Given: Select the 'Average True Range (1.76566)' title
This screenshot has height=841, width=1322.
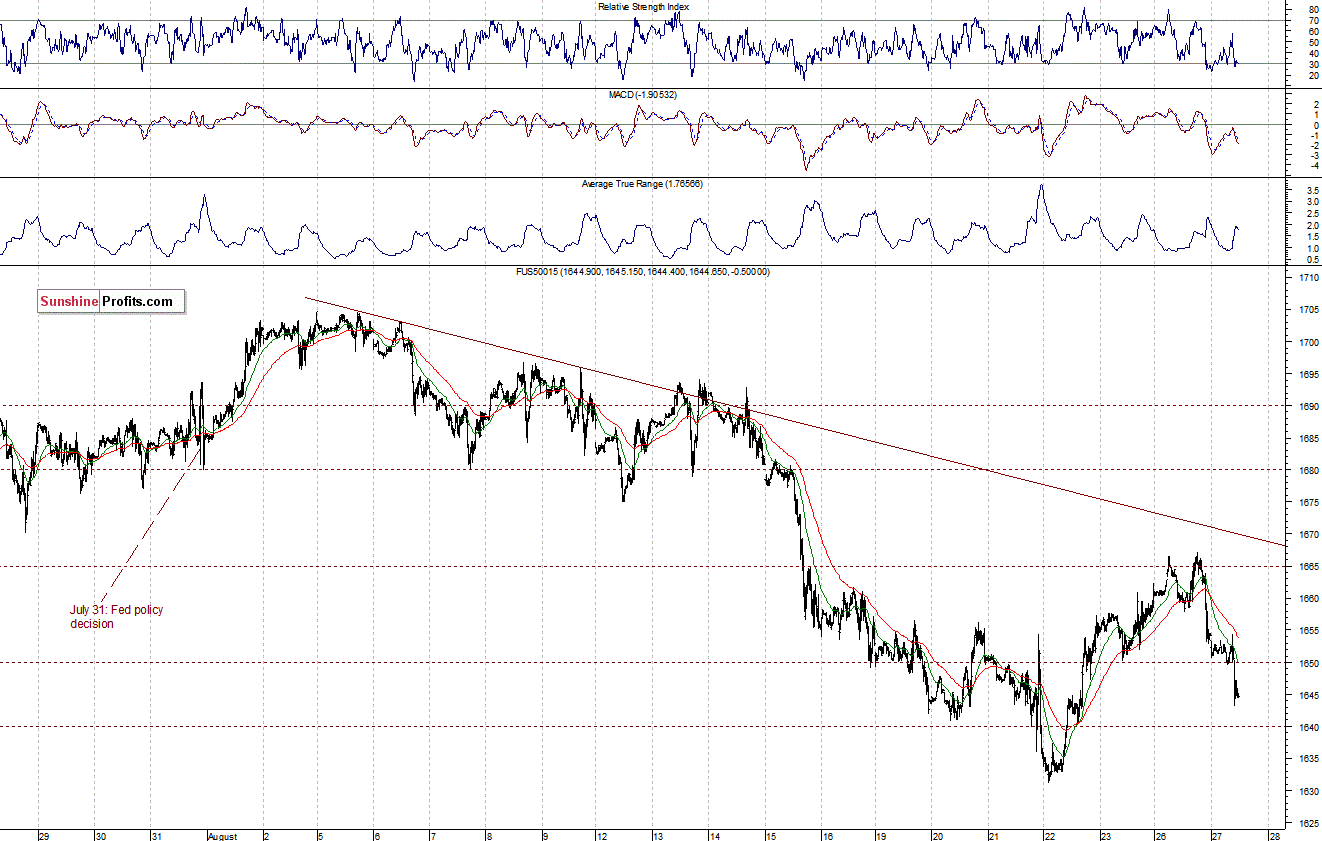Looking at the screenshot, I should 644,184.
